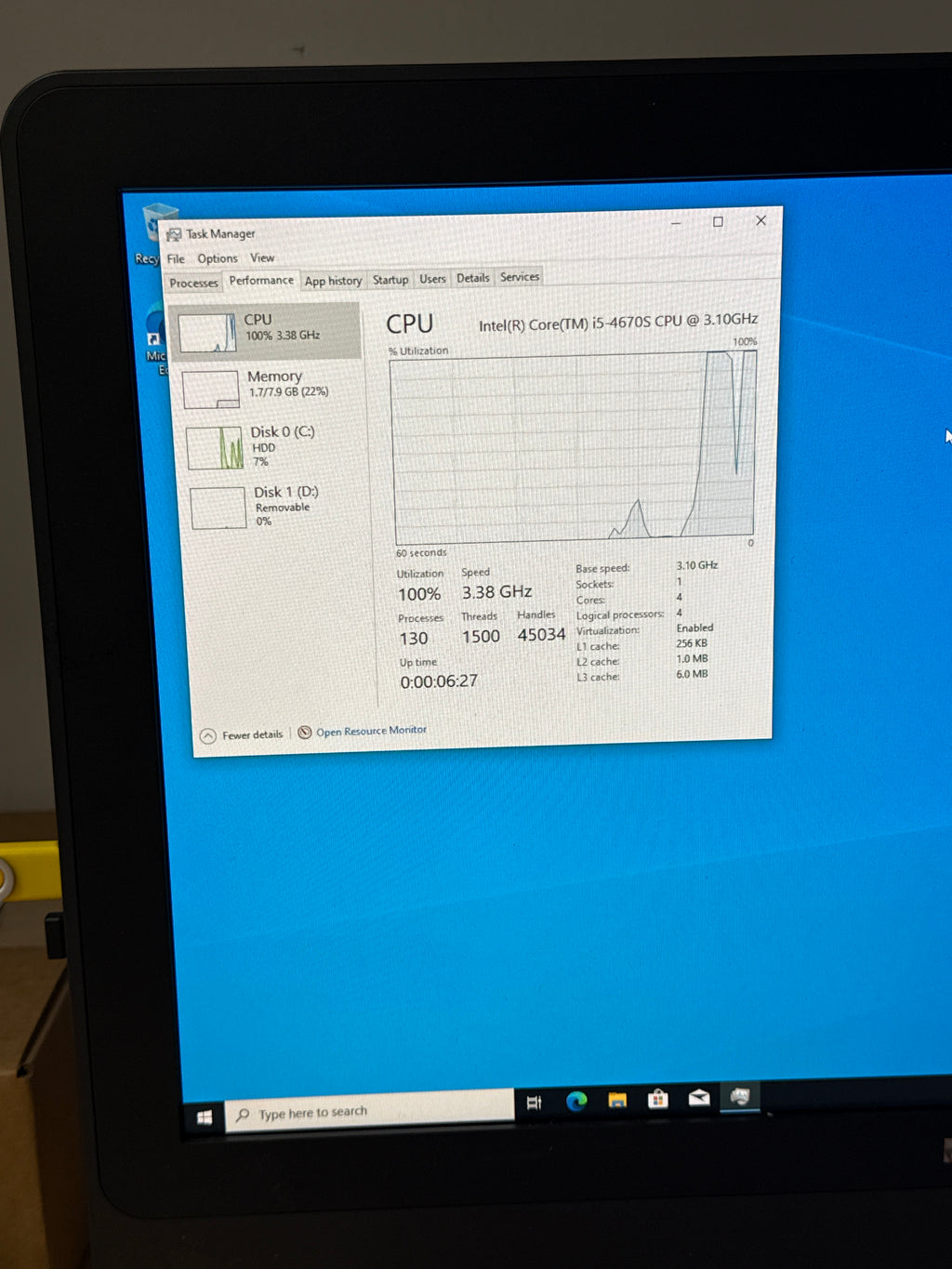The image size is (952, 1269).
Task: Open the Options menu
Action: coord(218,258)
